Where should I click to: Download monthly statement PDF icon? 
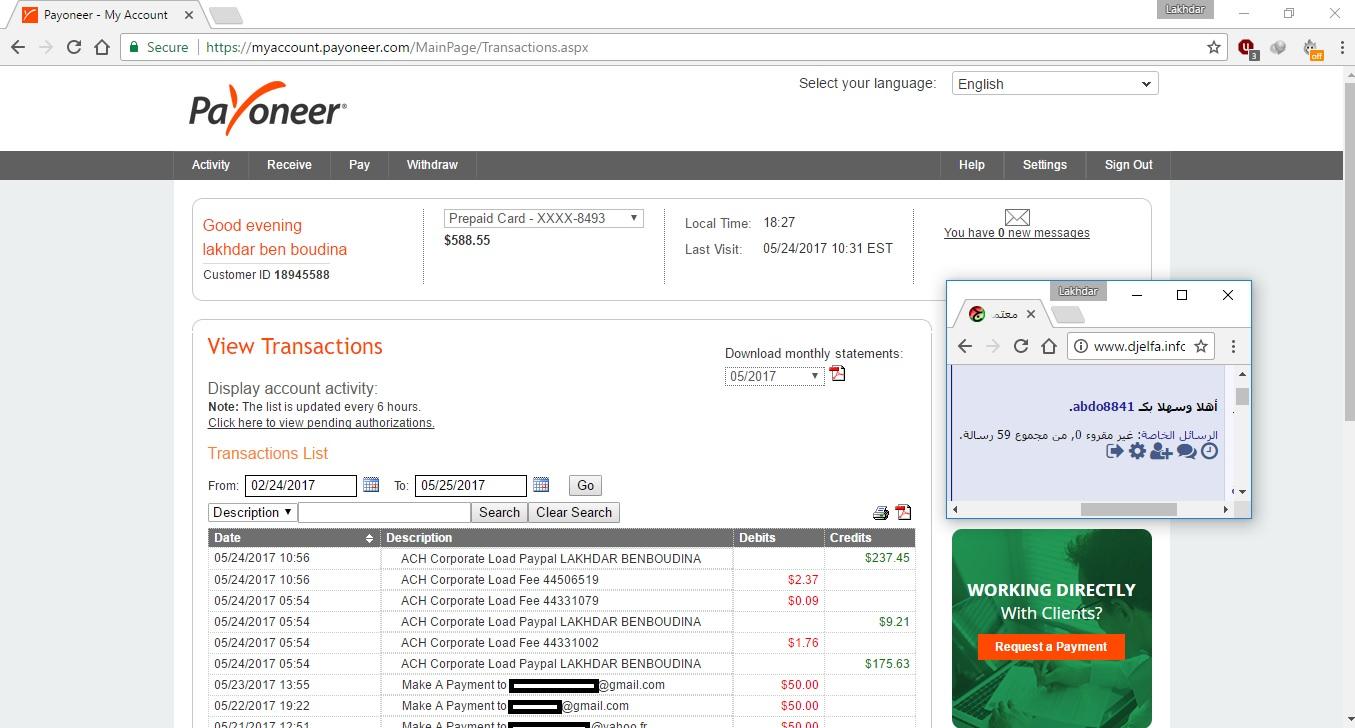838,374
